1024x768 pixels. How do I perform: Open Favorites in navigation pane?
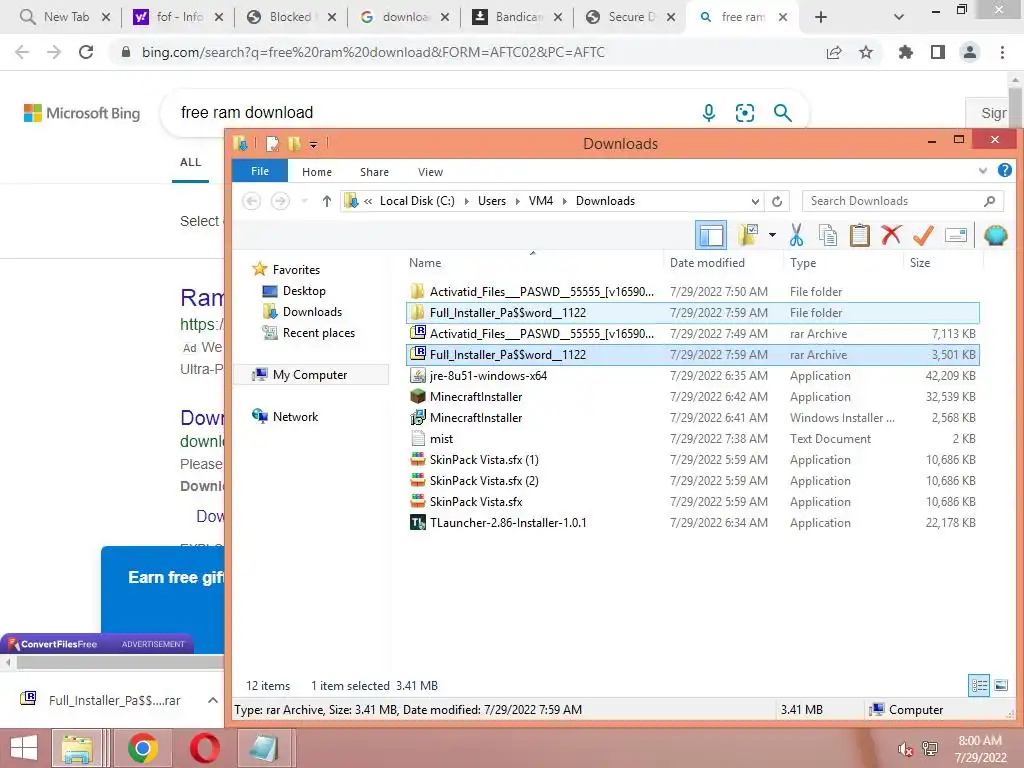coord(296,270)
